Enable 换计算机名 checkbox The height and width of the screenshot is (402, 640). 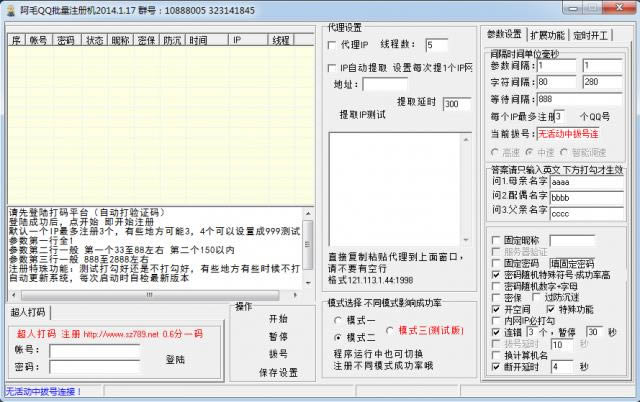pyautogui.click(x=496, y=355)
